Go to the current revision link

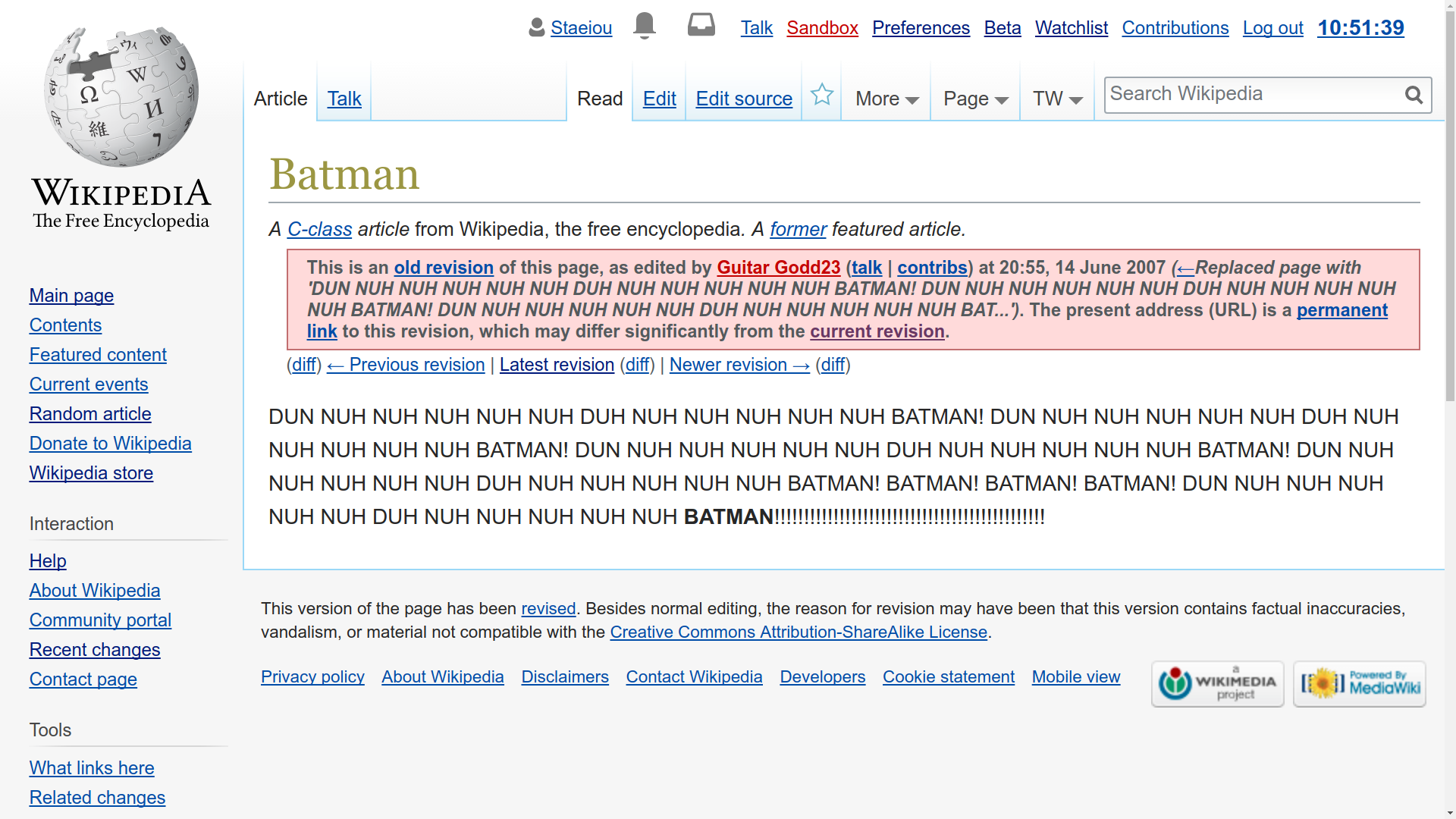tap(877, 331)
